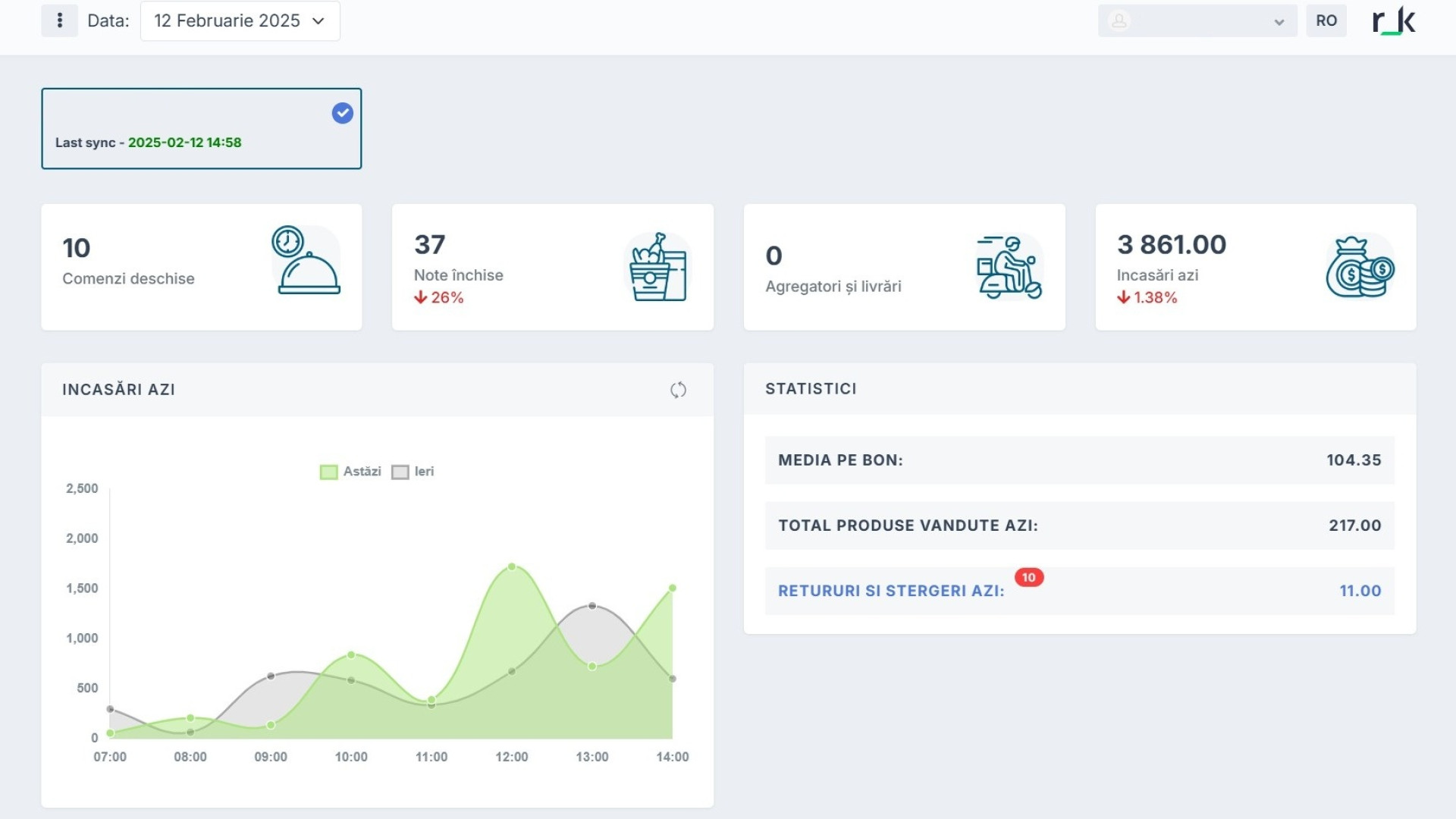Open the date picker showing 12 Februarie 2025
This screenshot has width=1456, height=819.
coord(226,20)
